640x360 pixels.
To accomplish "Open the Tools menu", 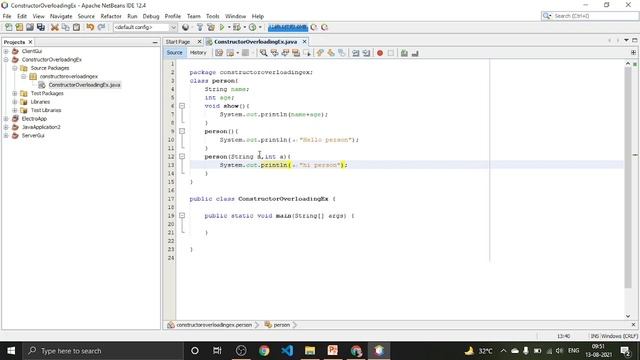I will click(212, 16).
